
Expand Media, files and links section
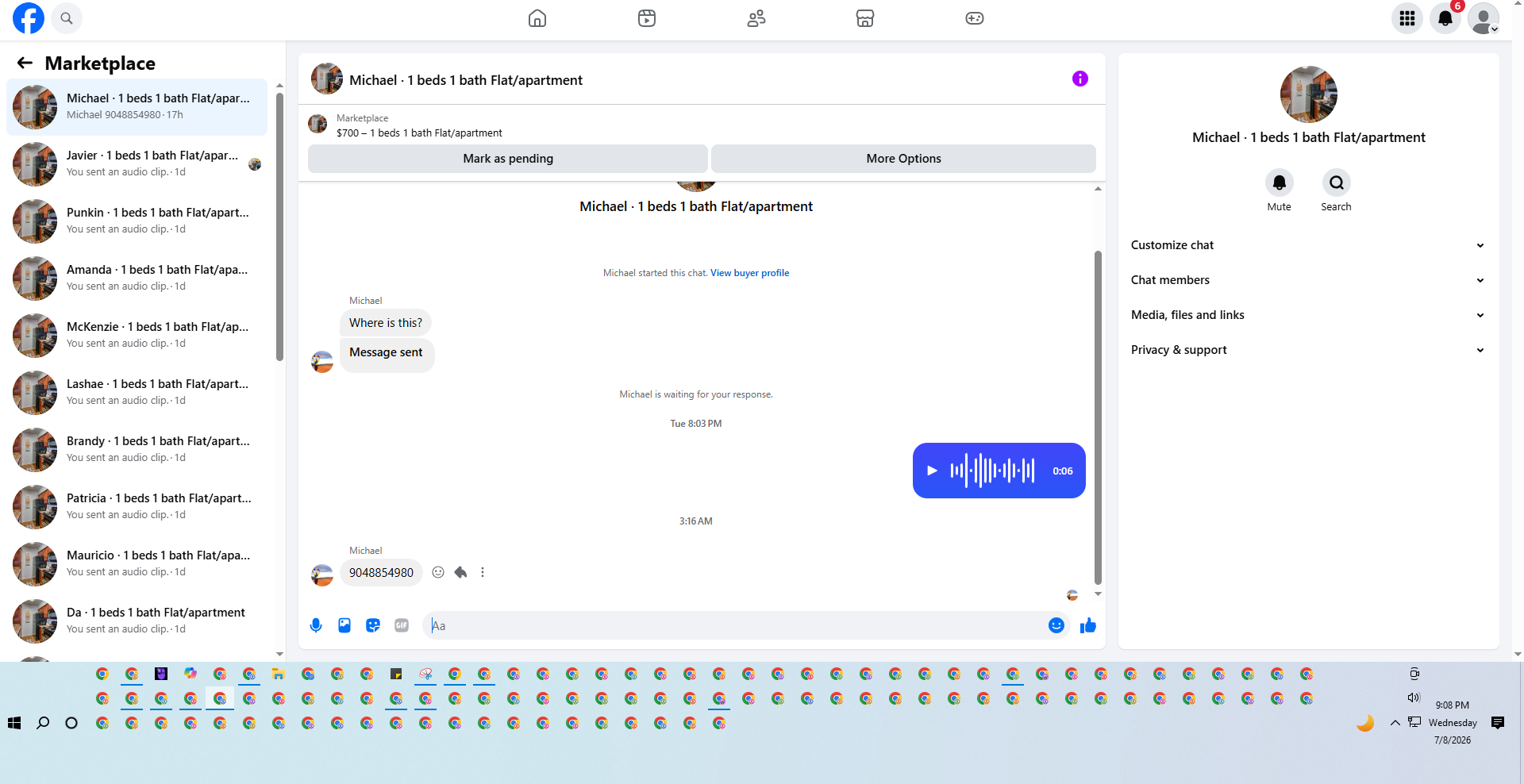1308,315
